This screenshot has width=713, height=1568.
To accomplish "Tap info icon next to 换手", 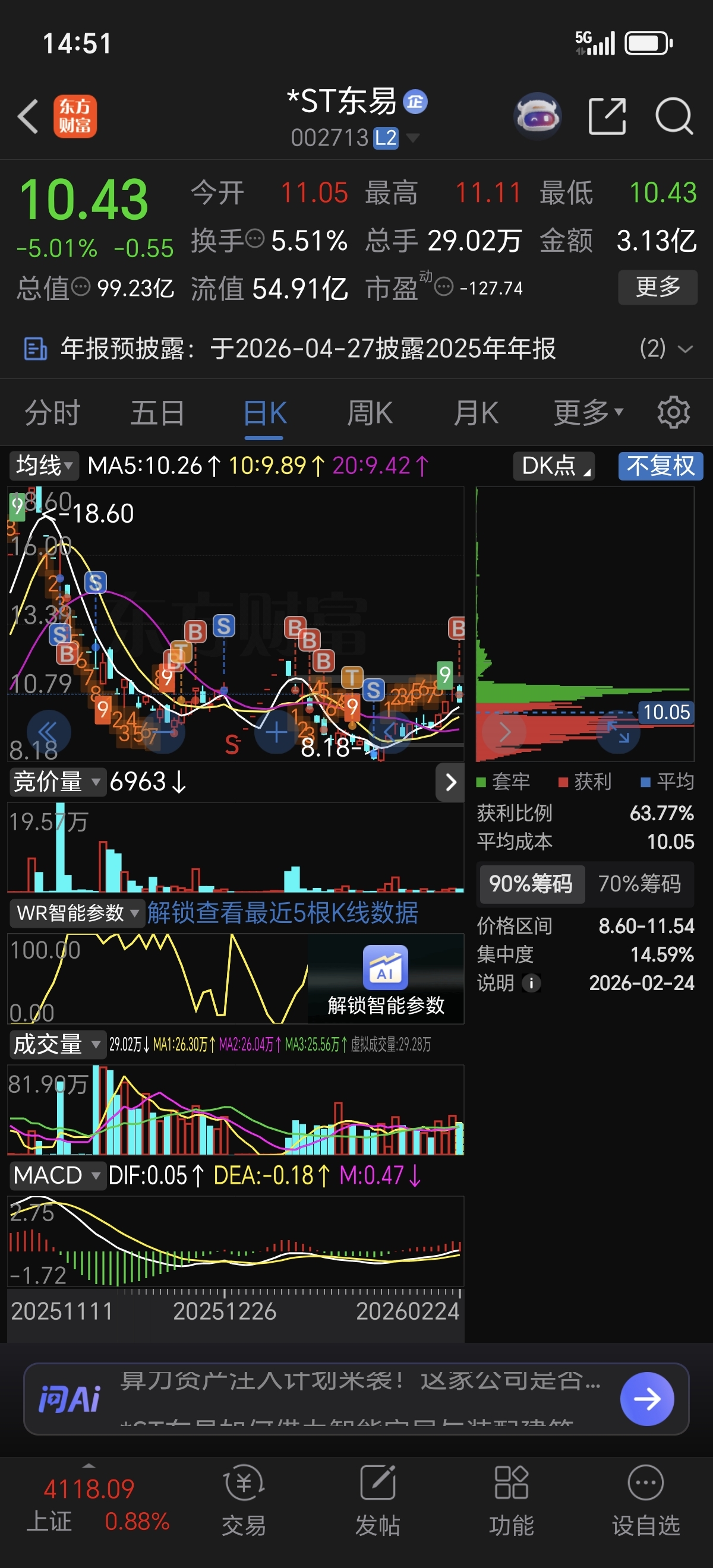I will (254, 238).
